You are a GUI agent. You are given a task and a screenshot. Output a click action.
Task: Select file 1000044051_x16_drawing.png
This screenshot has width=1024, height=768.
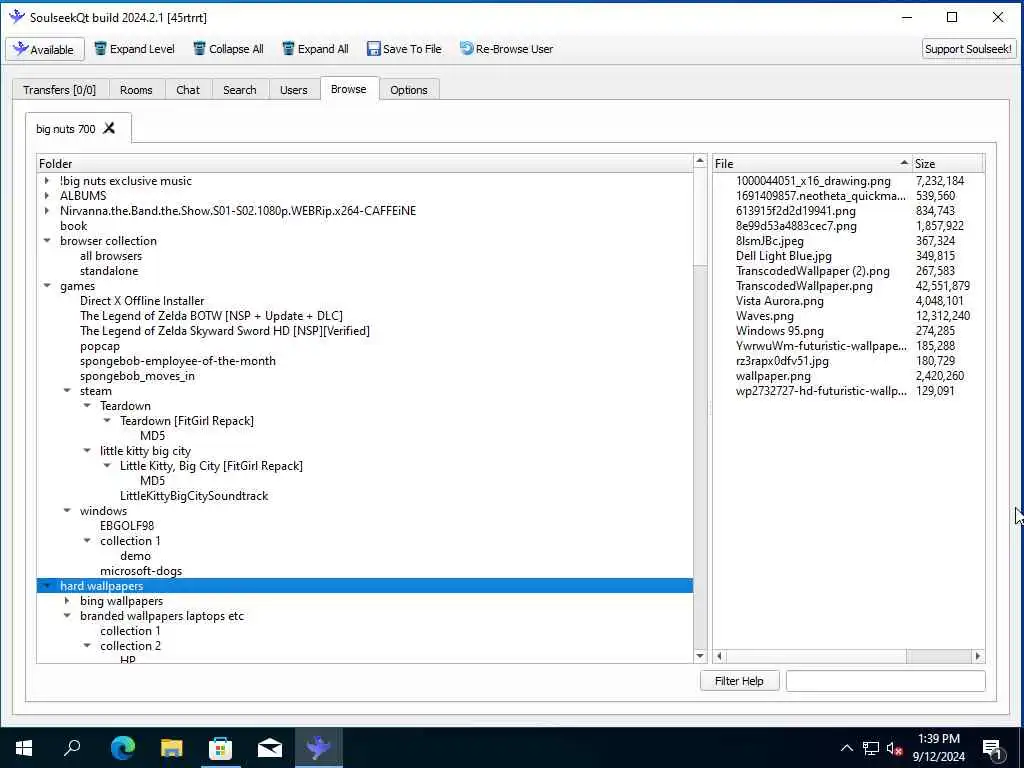(813, 181)
